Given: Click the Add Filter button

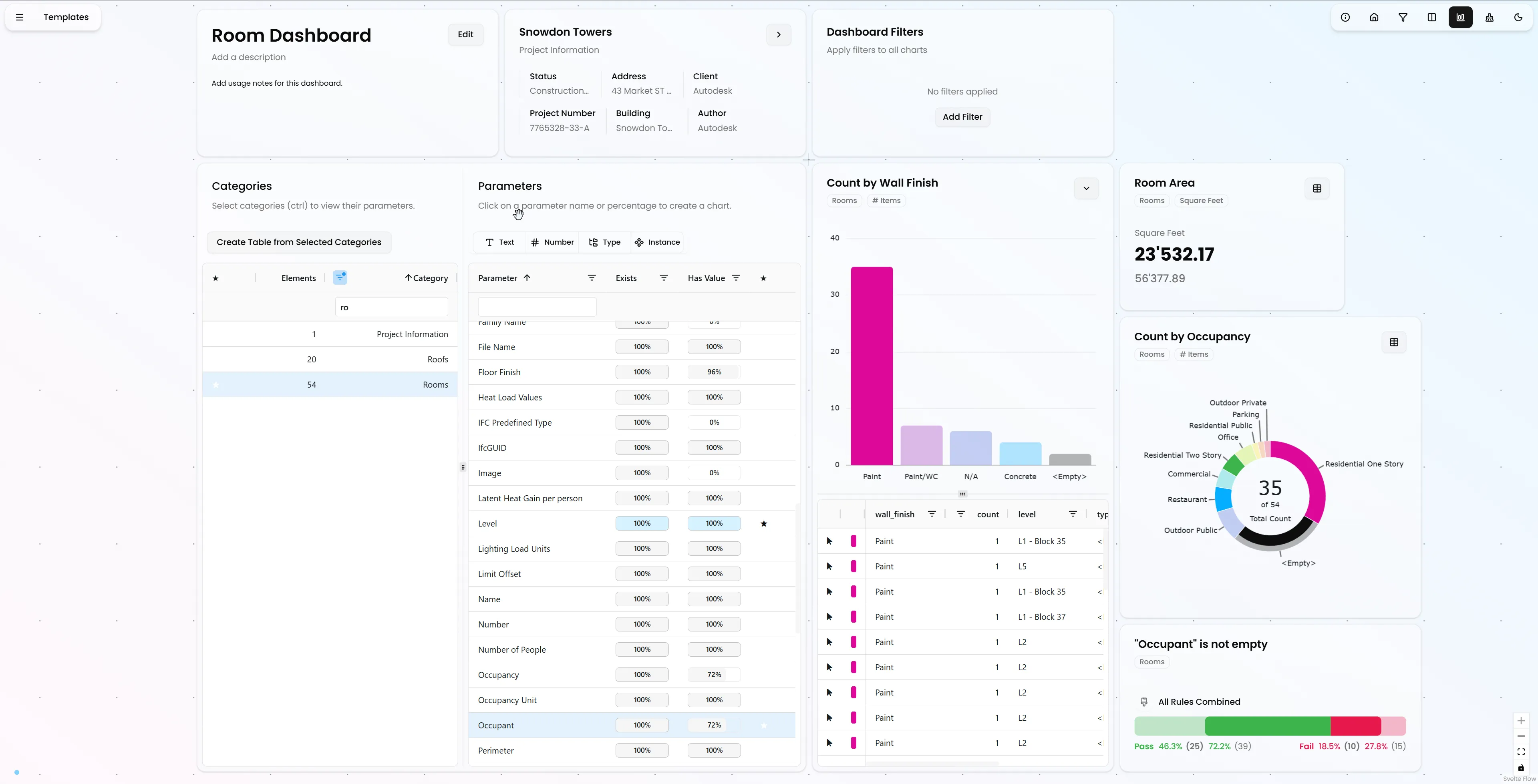Looking at the screenshot, I should coord(962,117).
